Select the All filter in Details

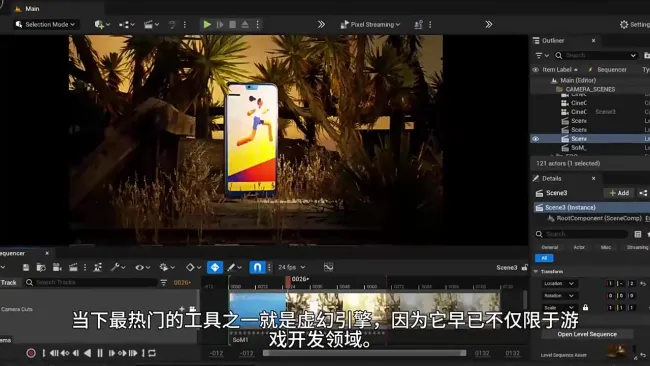click(544, 258)
